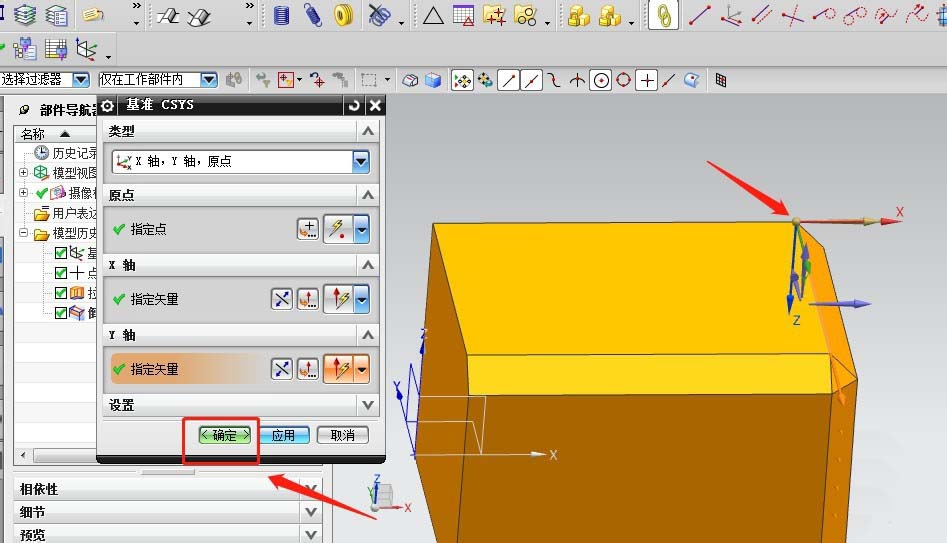Image resolution: width=947 pixels, height=543 pixels.
Task: Click the 取消 button
Action: (x=342, y=435)
